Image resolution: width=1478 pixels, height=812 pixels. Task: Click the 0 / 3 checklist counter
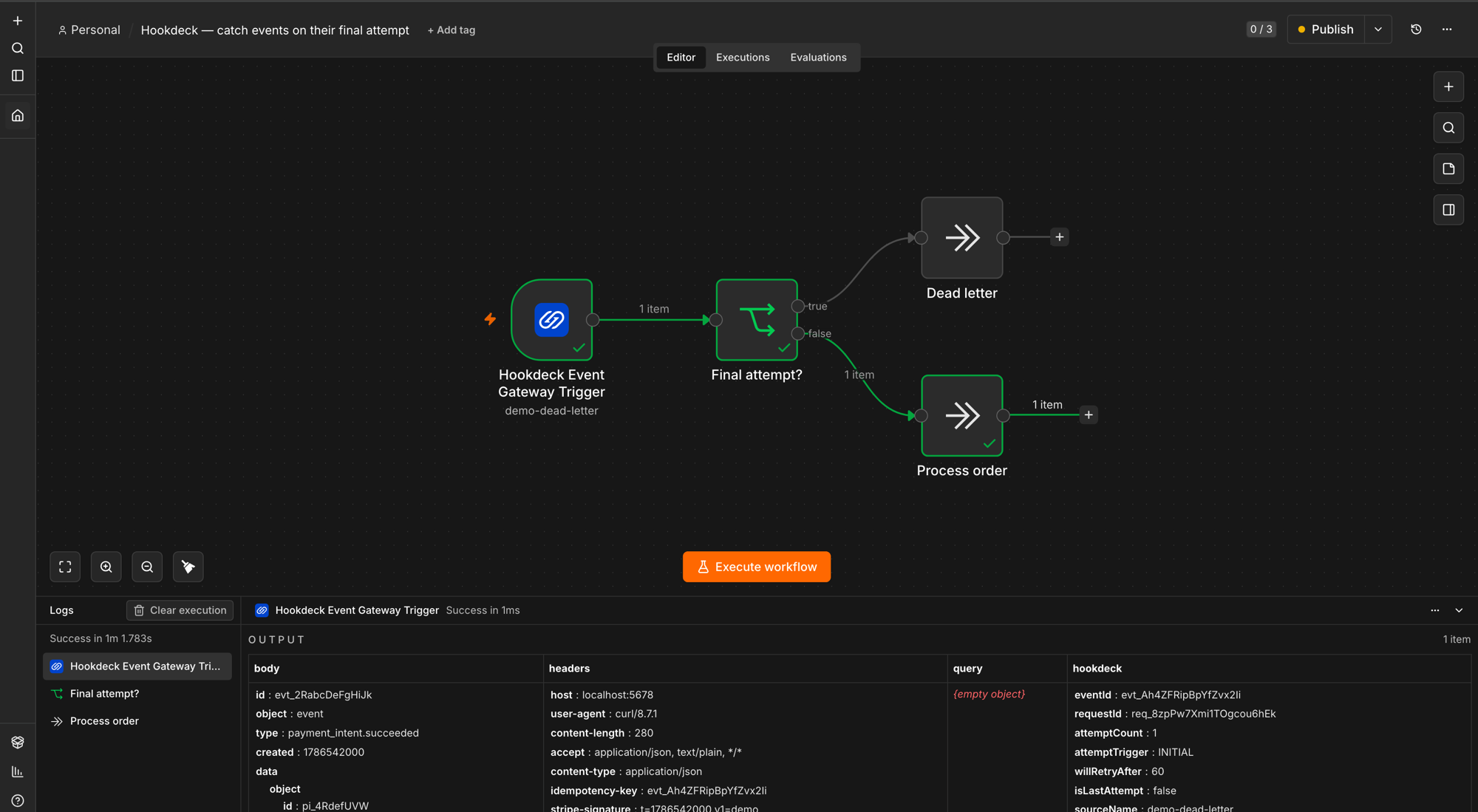tap(1261, 30)
